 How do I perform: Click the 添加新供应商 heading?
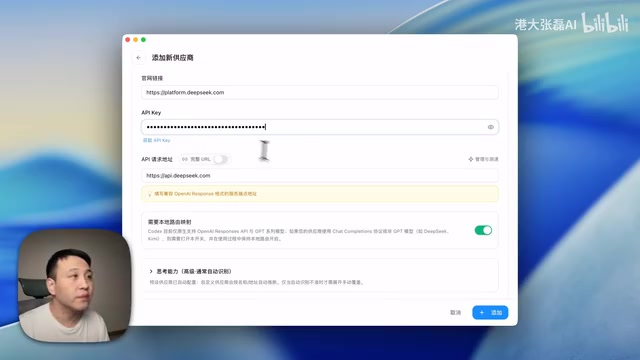173,58
